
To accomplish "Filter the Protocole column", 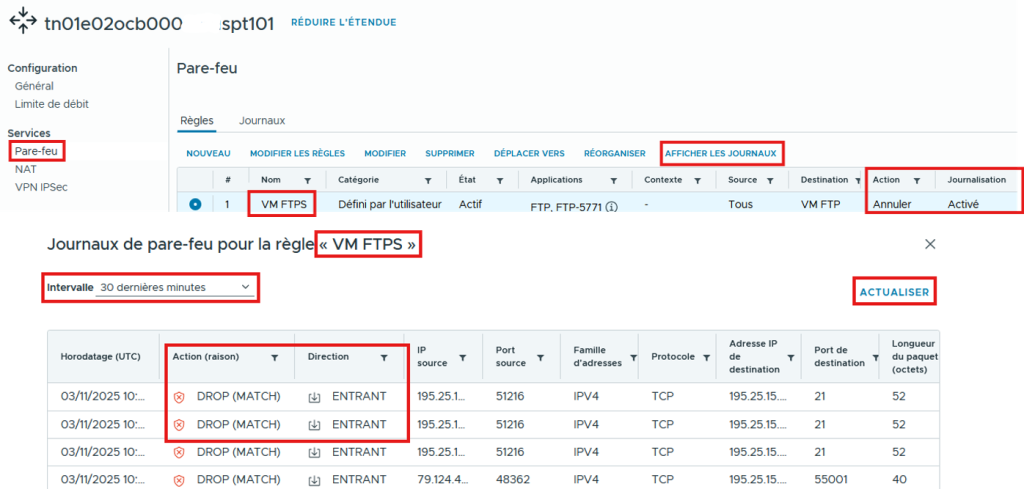I will pyautogui.click(x=708, y=357).
